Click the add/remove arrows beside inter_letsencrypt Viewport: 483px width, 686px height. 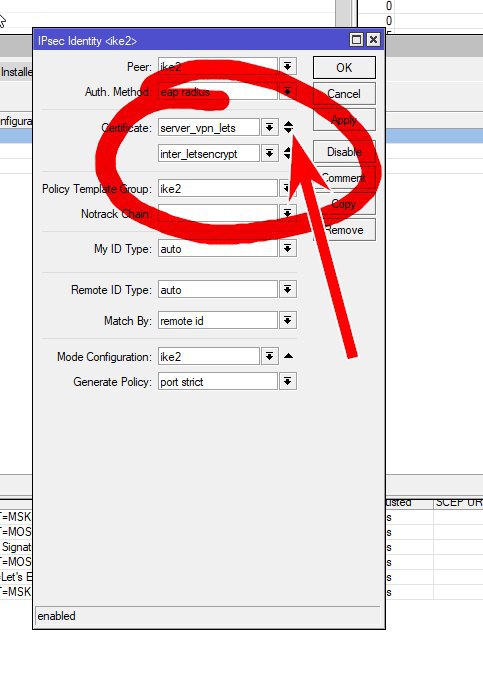[x=287, y=153]
